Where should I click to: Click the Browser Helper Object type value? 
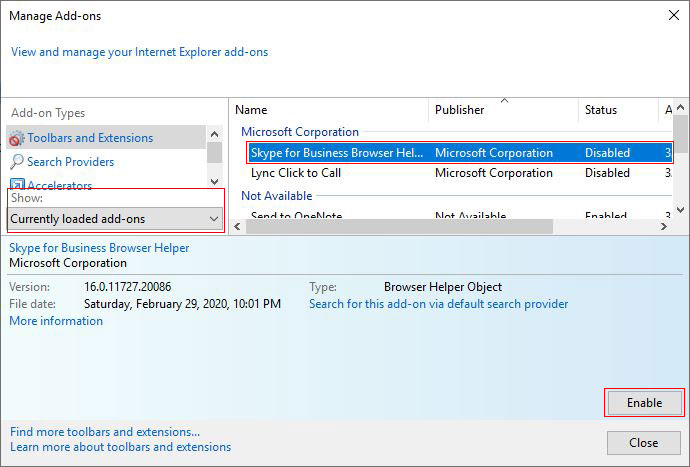coord(443,287)
